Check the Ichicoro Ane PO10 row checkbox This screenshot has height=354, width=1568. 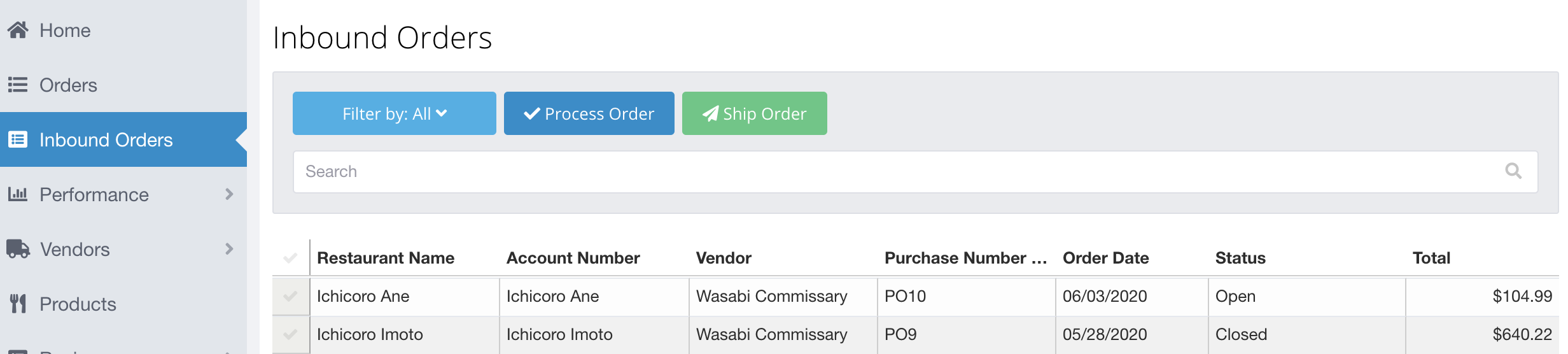[290, 296]
